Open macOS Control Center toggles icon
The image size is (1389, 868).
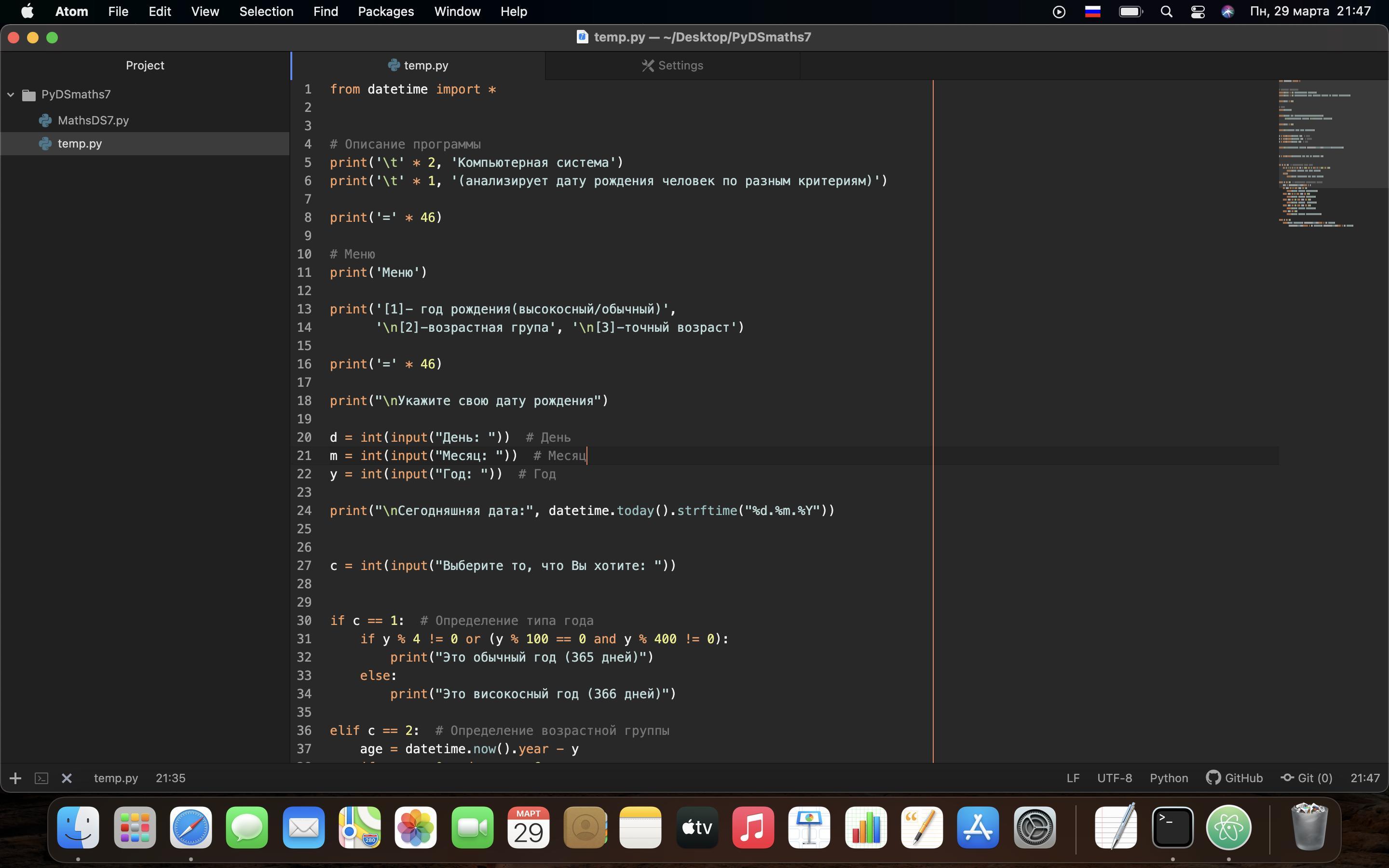coord(1198,12)
